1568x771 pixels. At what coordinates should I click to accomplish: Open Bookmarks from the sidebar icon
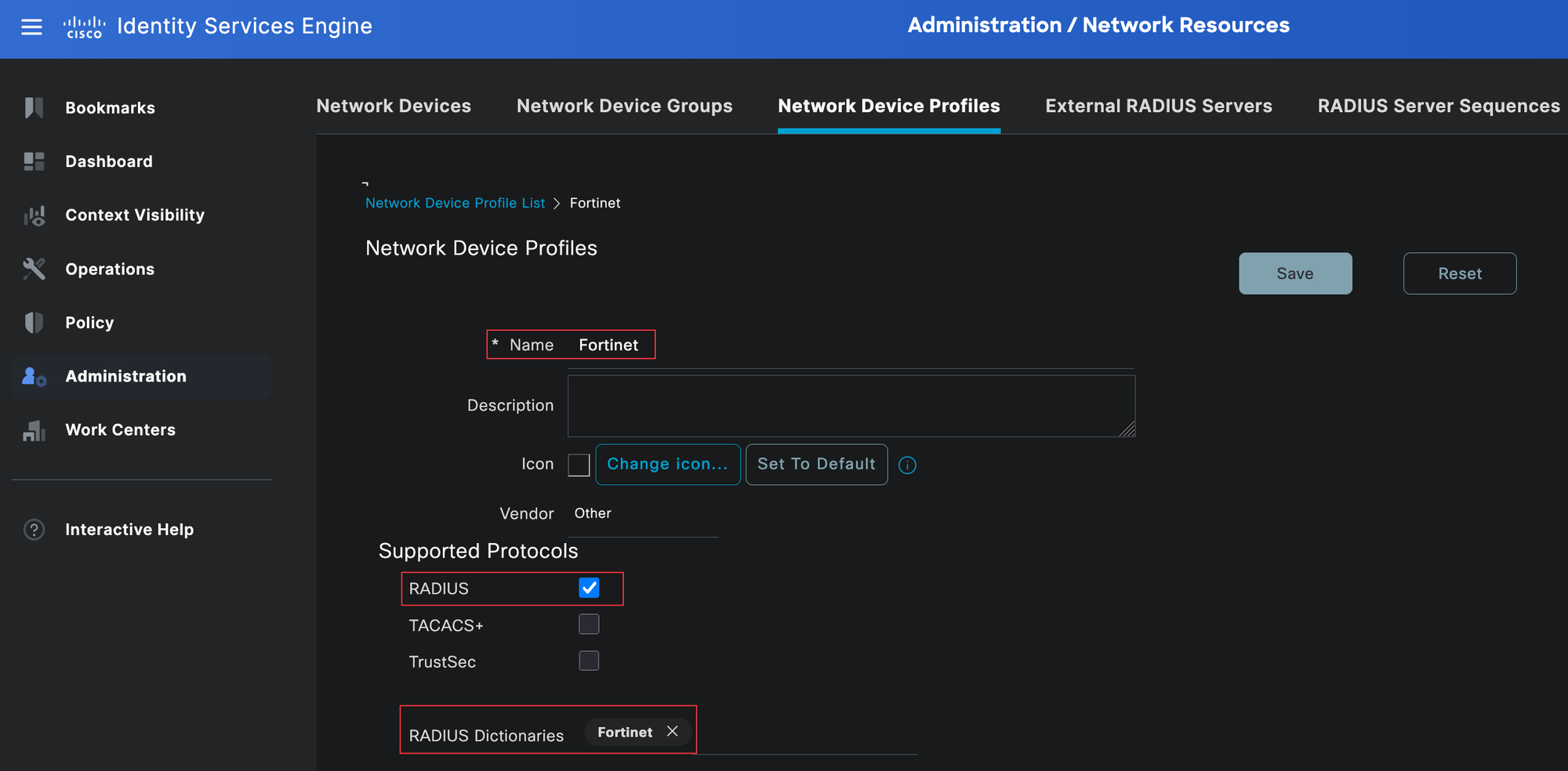(34, 107)
